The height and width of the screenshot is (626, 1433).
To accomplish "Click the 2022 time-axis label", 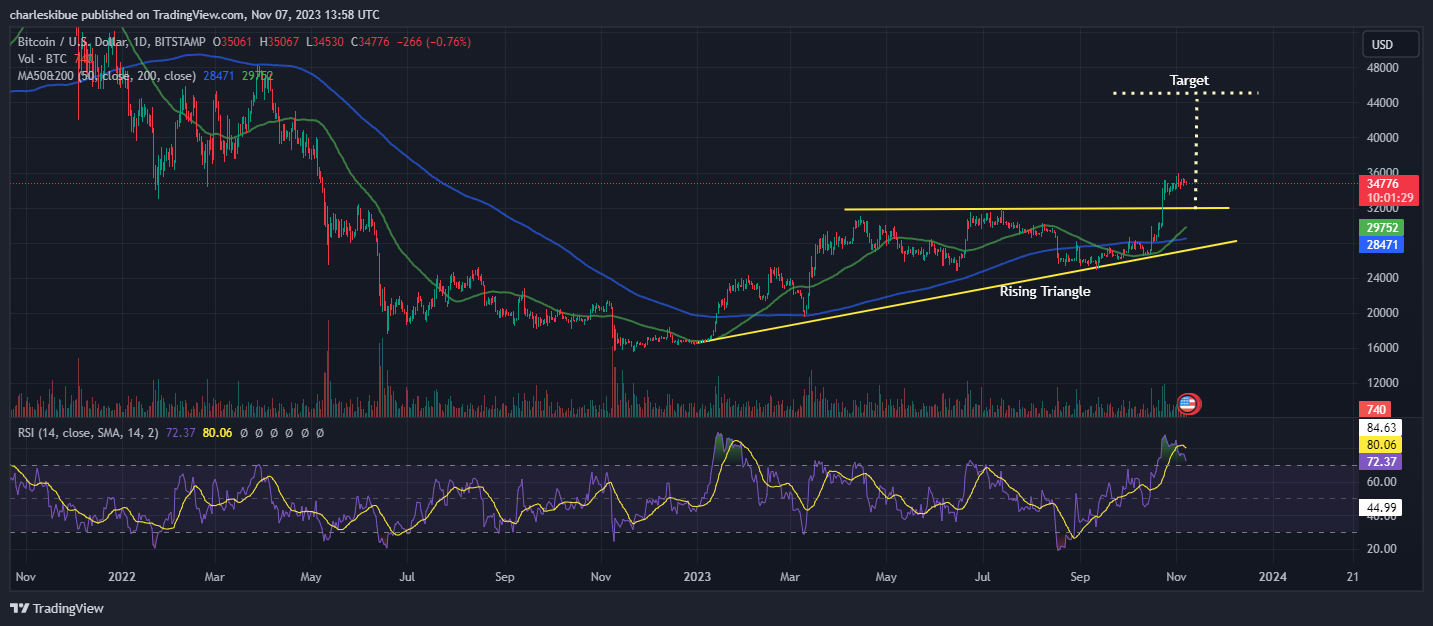I will 122,577.
